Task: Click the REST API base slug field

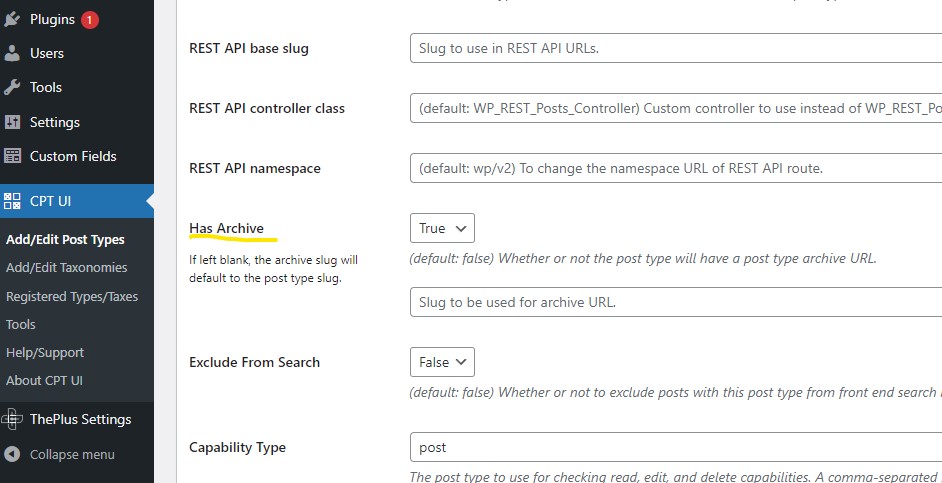Action: [x=676, y=48]
